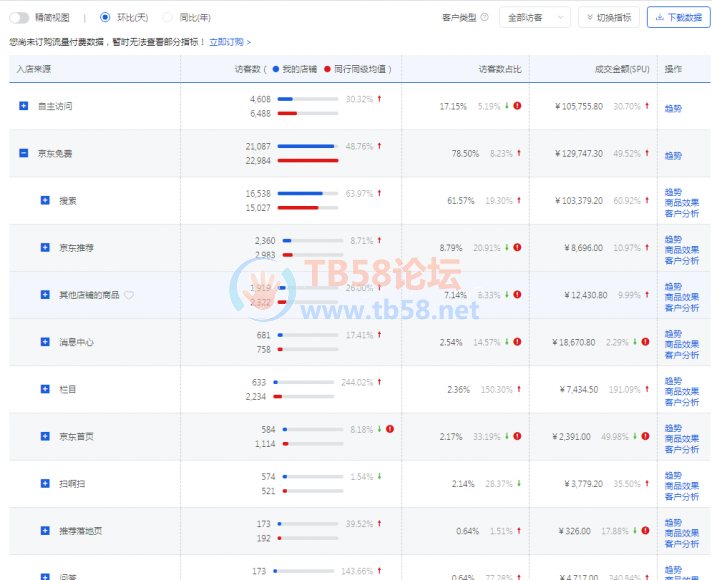Viewport: 712px width, 580px height.
Task: Click red warning icon in 自主访问 visitor share
Action: coord(517,106)
